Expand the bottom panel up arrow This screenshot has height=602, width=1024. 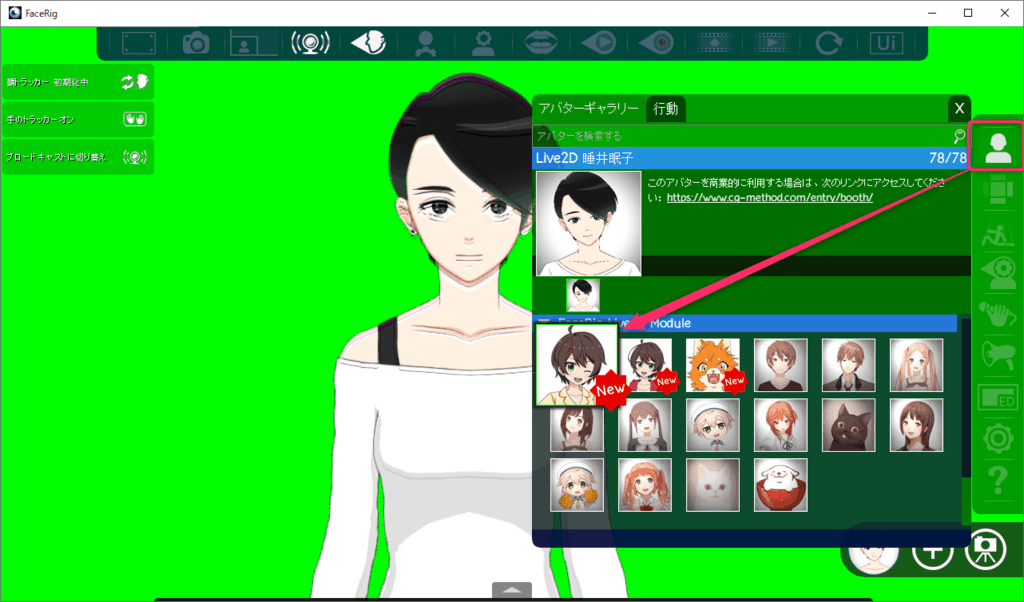click(x=511, y=590)
